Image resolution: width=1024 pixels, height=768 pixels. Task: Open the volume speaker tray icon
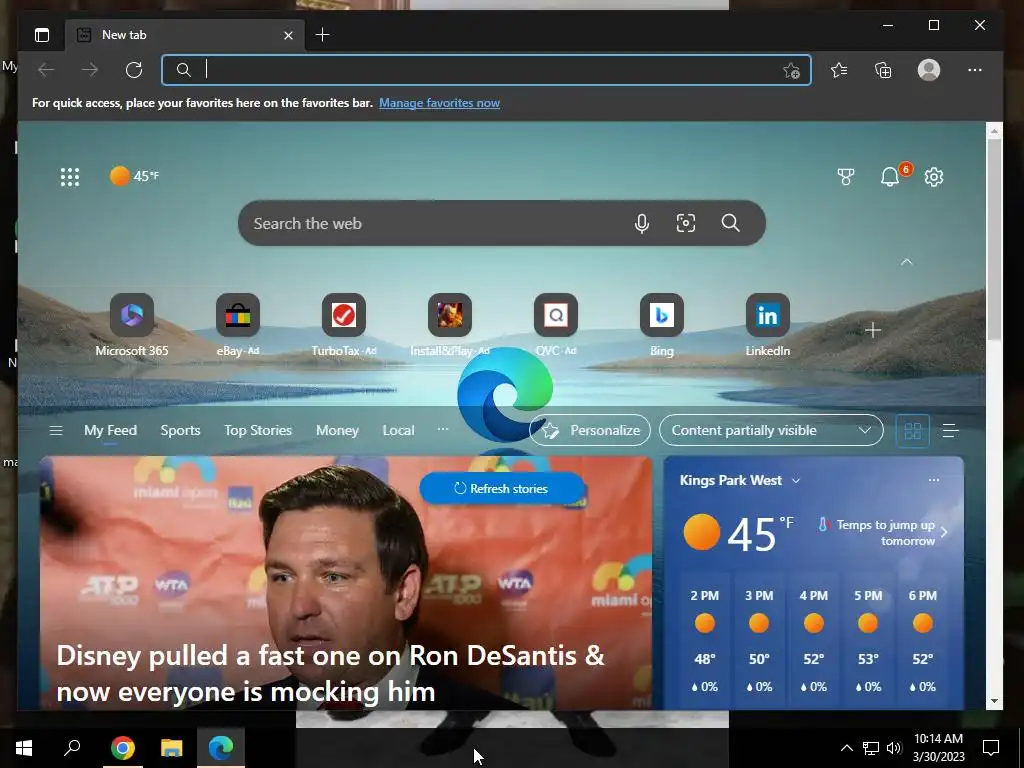tap(894, 748)
